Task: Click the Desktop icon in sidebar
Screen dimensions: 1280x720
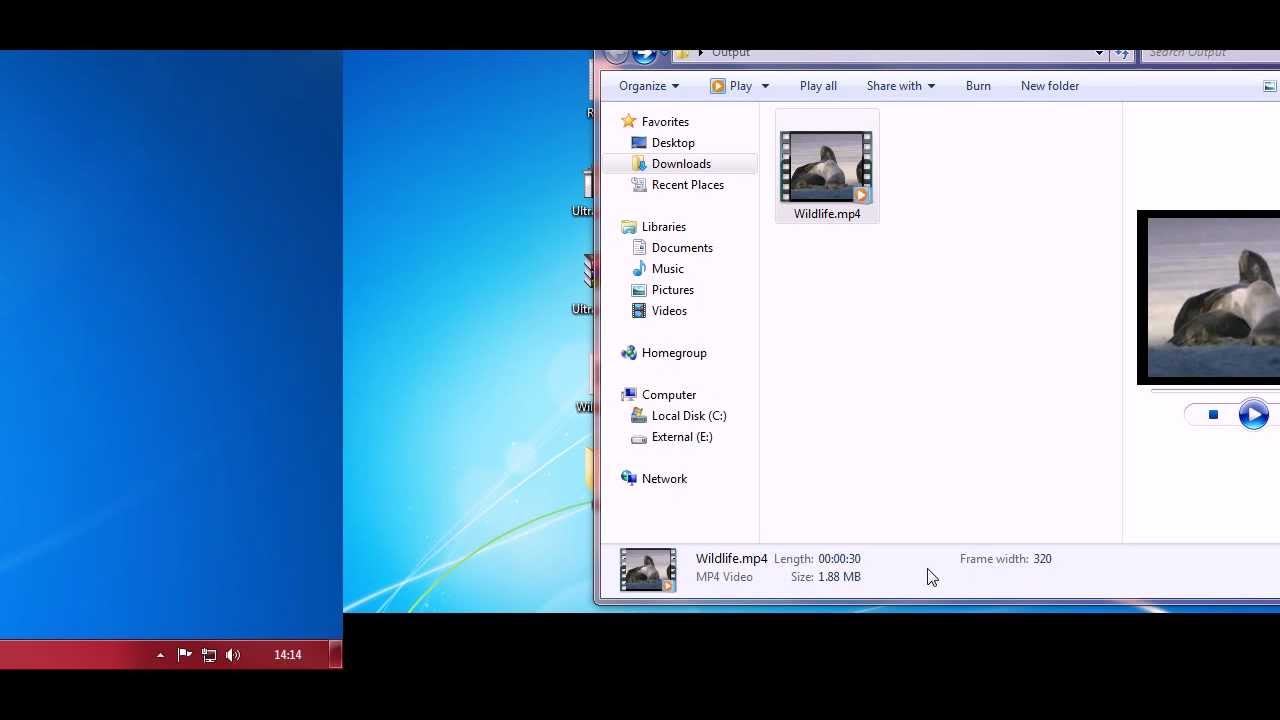Action: coord(639,143)
